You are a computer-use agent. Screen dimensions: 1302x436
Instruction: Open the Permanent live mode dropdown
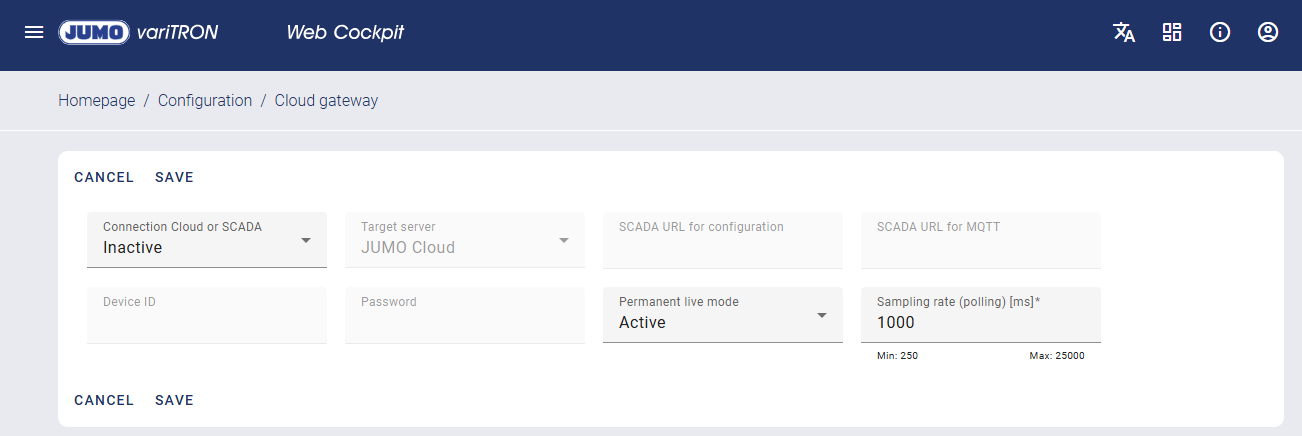[723, 315]
